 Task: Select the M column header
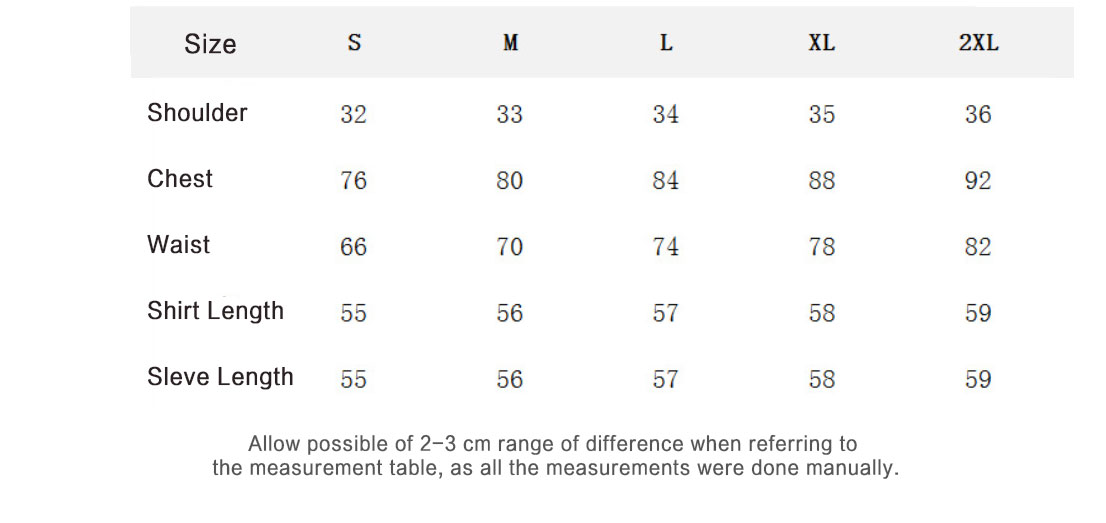pyautogui.click(x=510, y=43)
